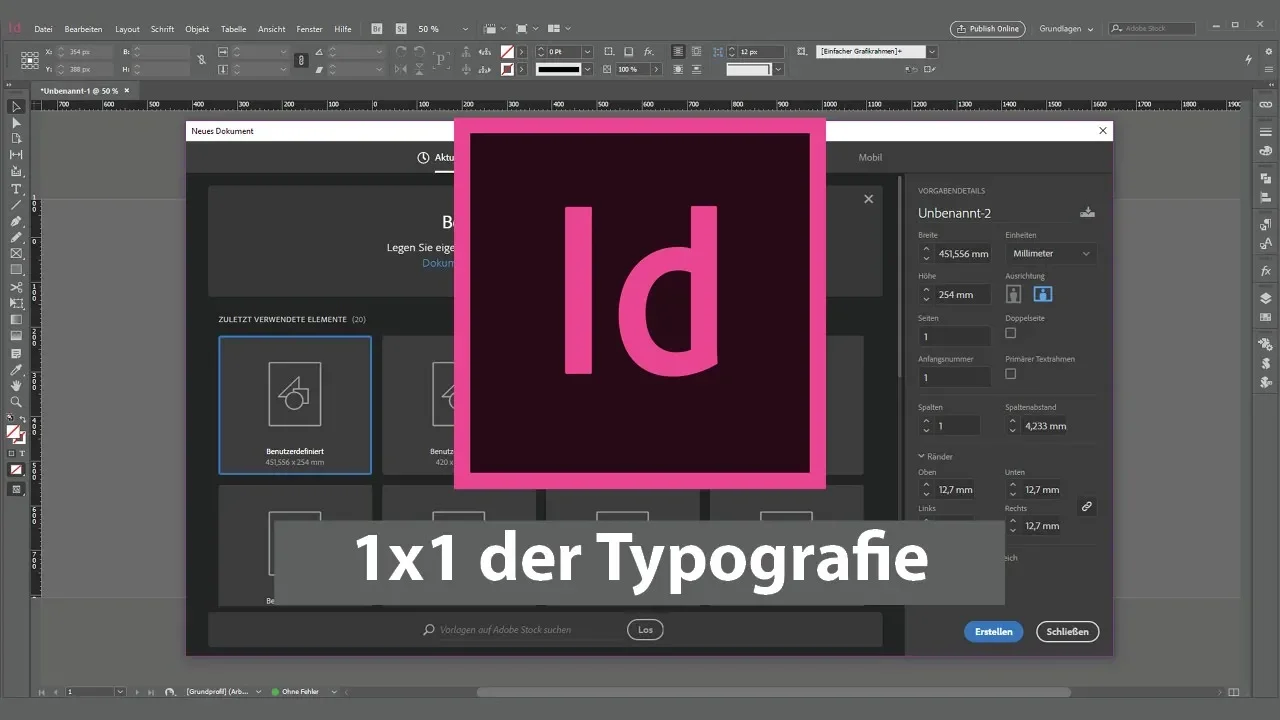Select portrait orientation (Ausrichtung)
This screenshot has height=720, width=1280.
(1014, 294)
